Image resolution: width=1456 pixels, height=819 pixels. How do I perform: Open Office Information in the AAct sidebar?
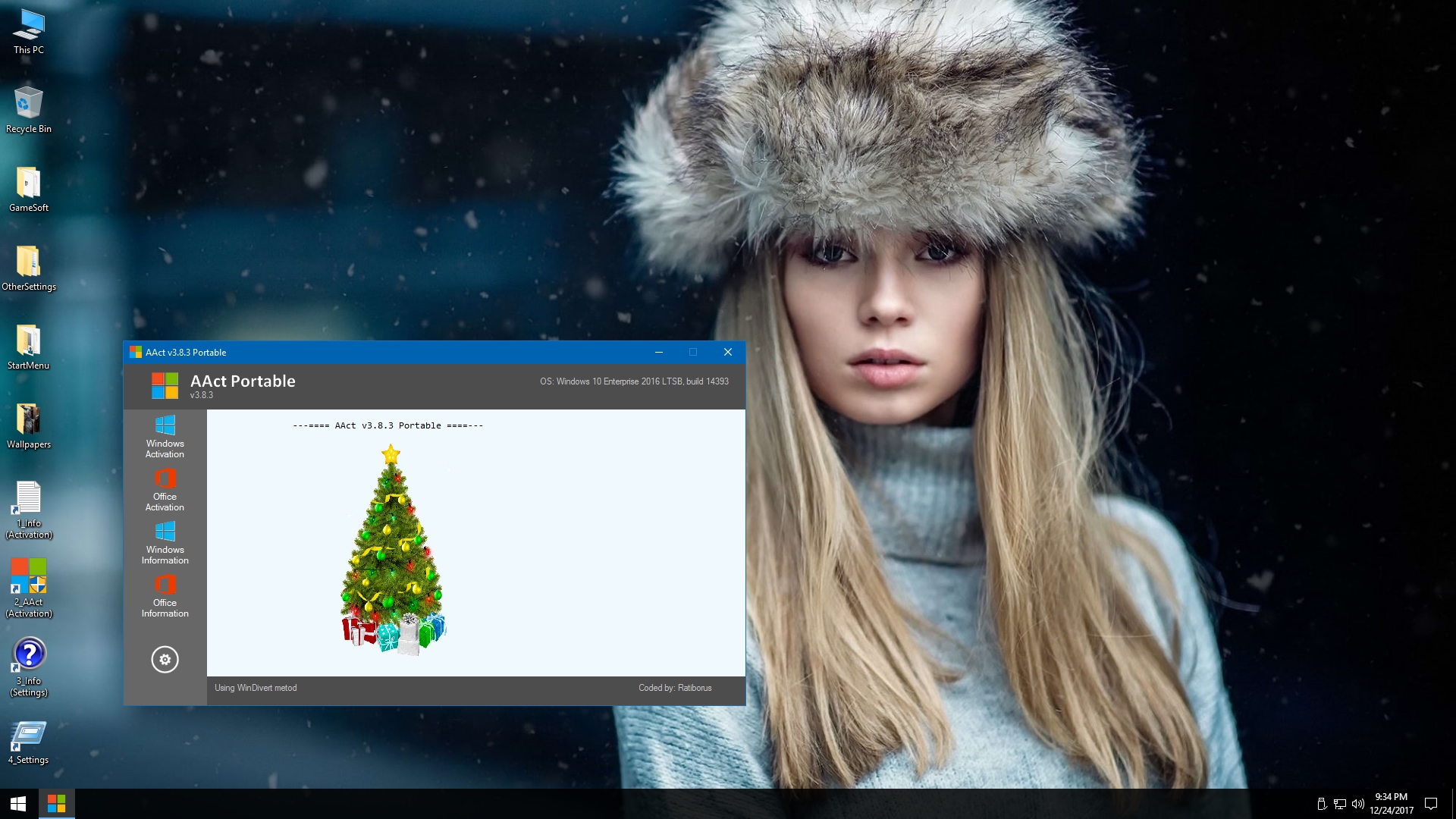pos(165,596)
